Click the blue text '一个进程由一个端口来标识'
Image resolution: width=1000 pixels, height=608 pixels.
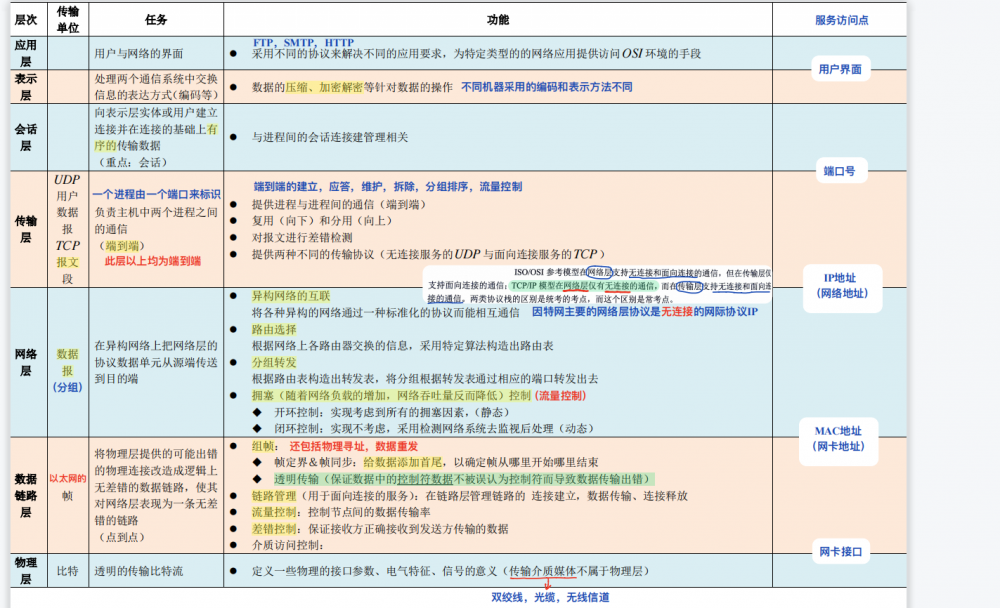[x=156, y=194]
